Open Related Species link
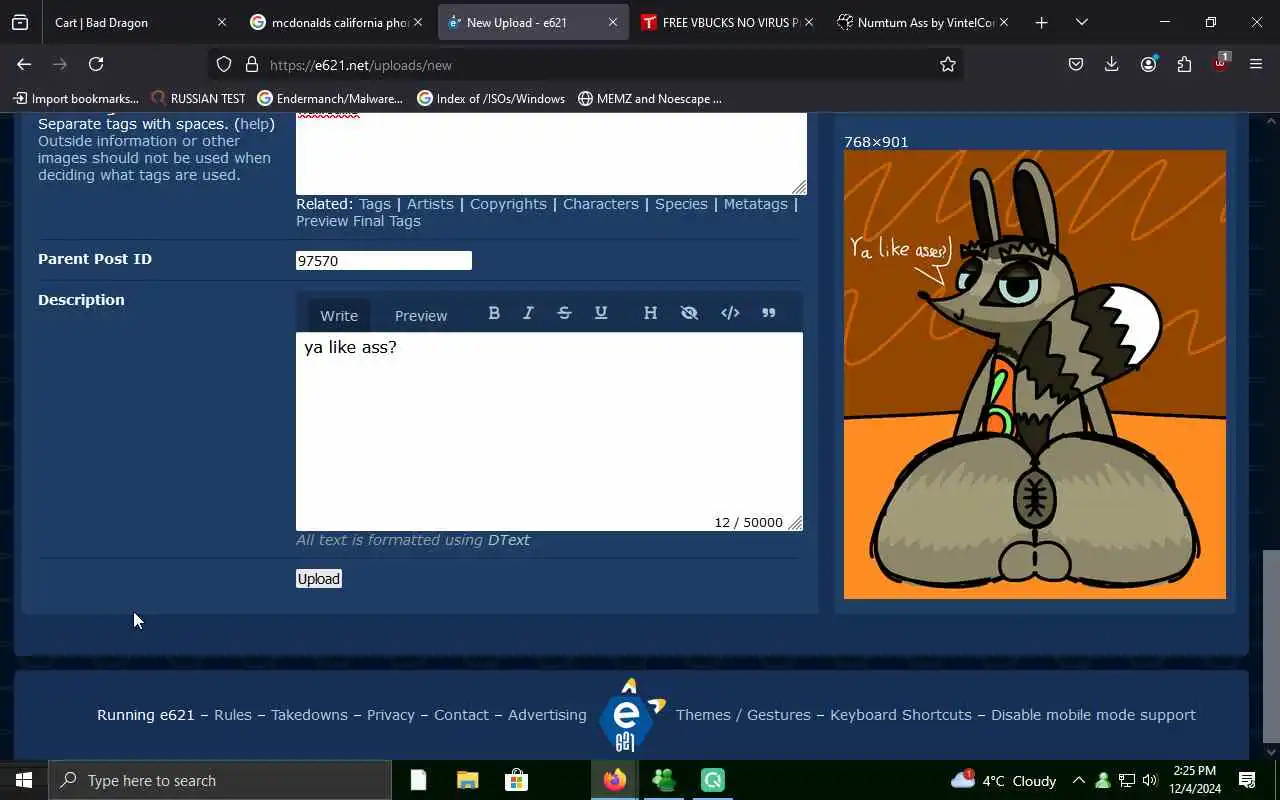This screenshot has width=1280, height=800. coord(681,204)
